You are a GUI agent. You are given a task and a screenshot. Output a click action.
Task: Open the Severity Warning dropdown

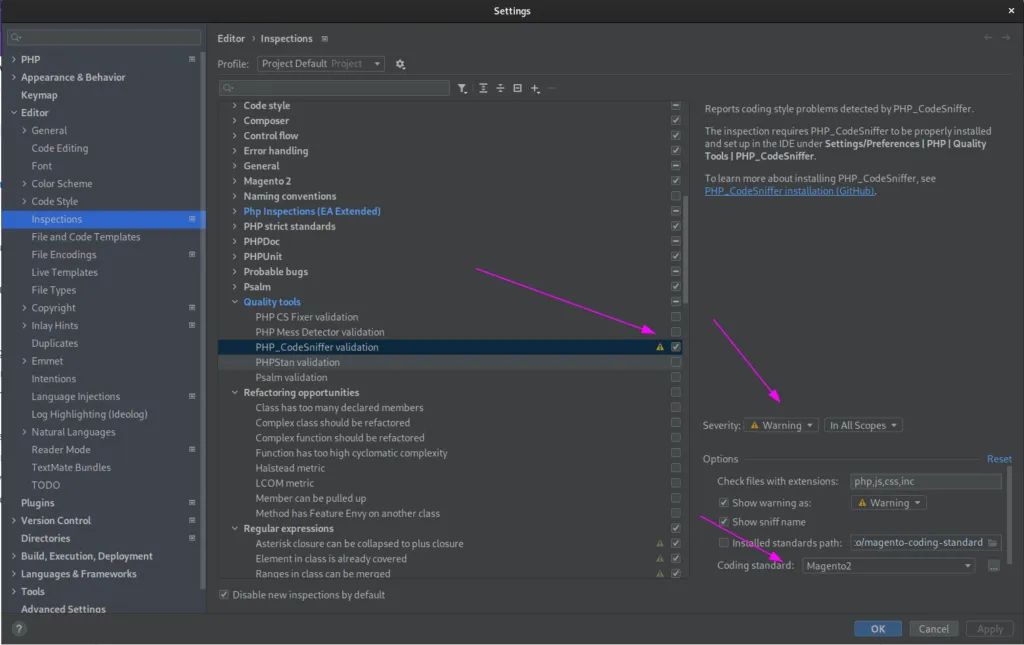[x=780, y=424]
